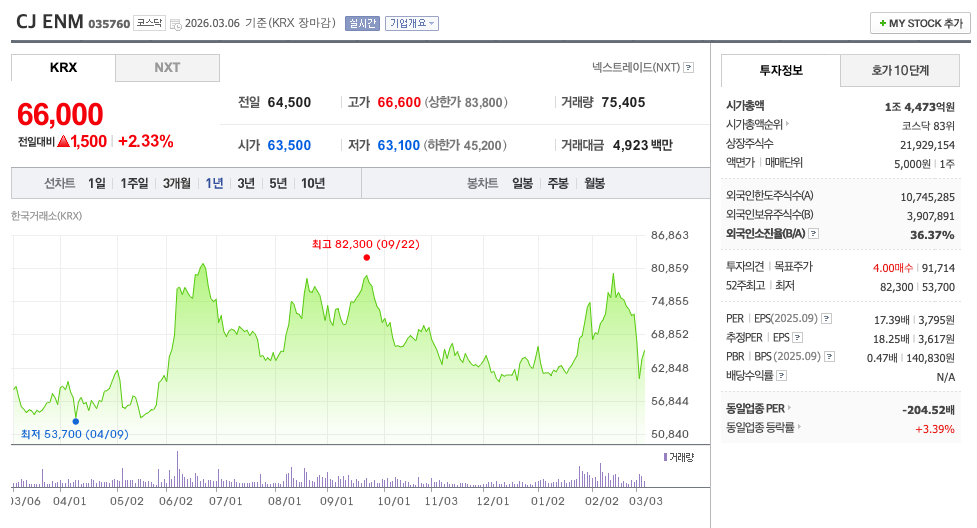Open help icon next to PBR BPS(2025.09)

tap(829, 357)
